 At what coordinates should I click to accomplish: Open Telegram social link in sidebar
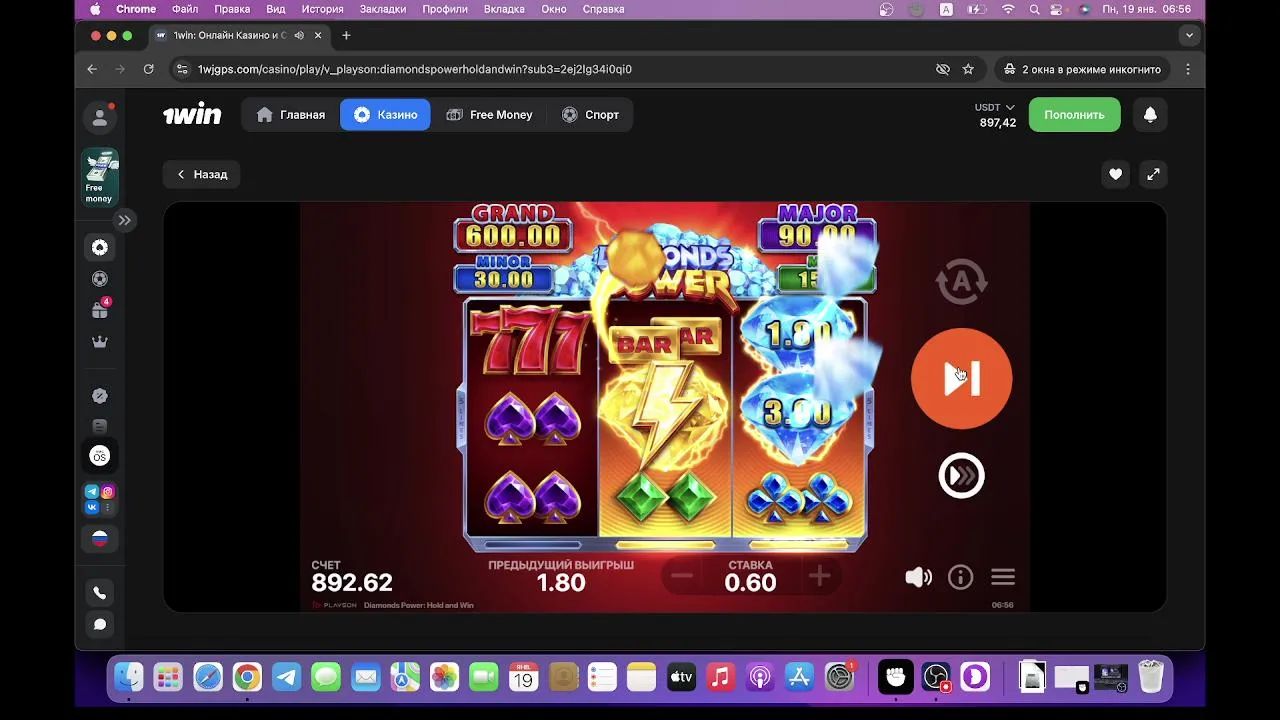(x=92, y=491)
